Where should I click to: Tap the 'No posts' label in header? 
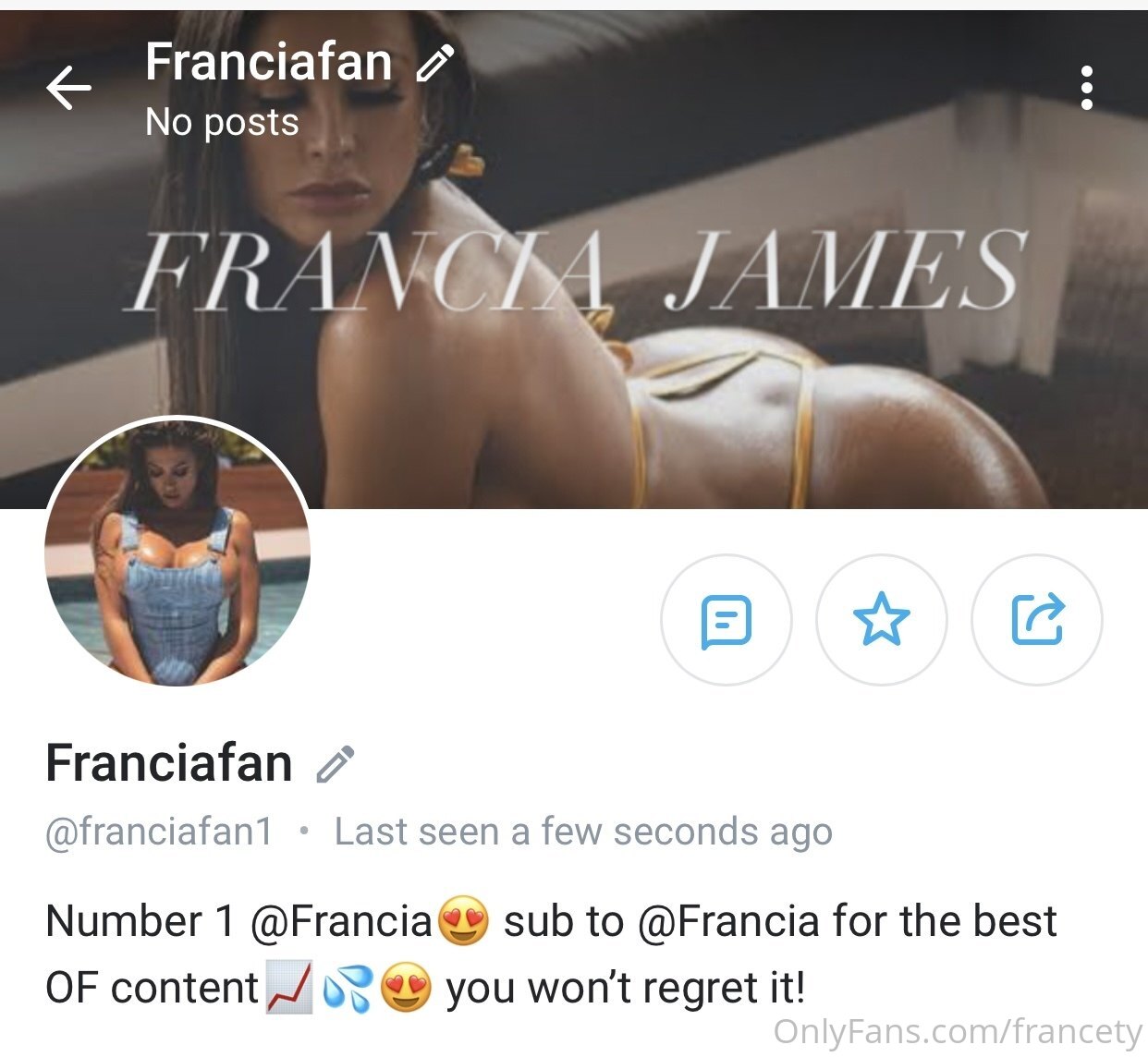(x=223, y=122)
